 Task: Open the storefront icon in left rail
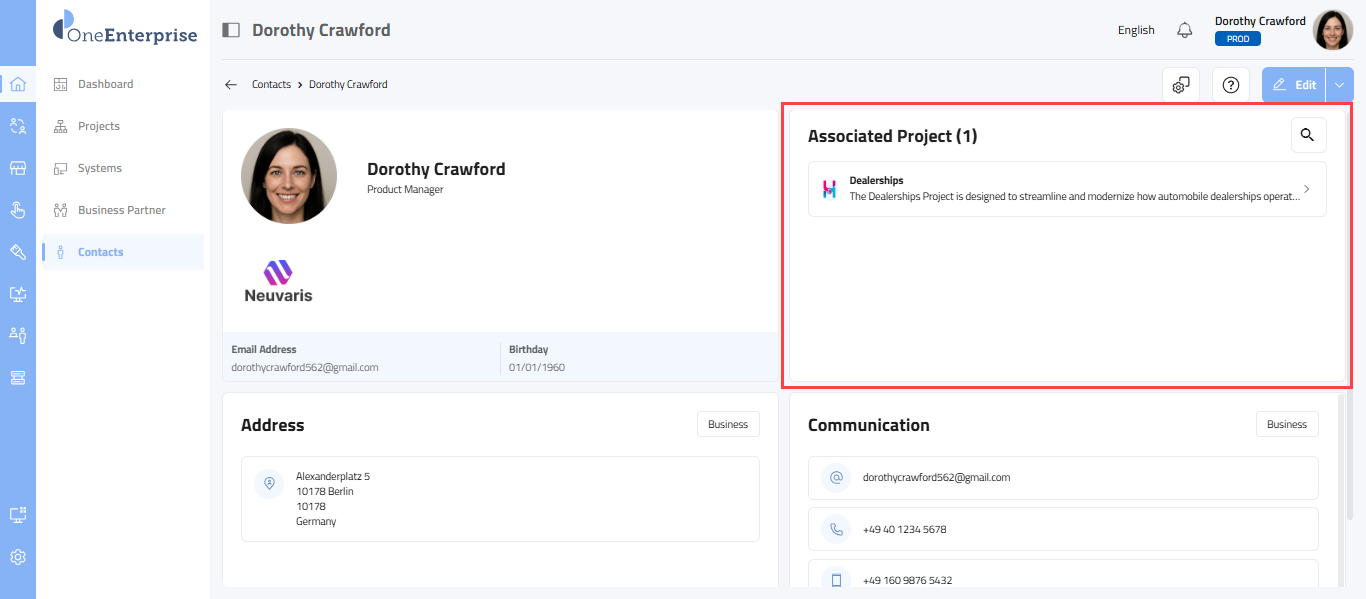pos(17,168)
